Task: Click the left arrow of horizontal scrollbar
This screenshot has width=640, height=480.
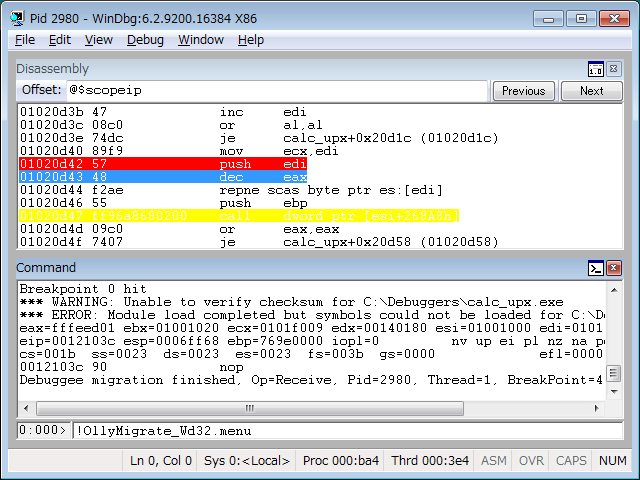Action: click(x=27, y=408)
